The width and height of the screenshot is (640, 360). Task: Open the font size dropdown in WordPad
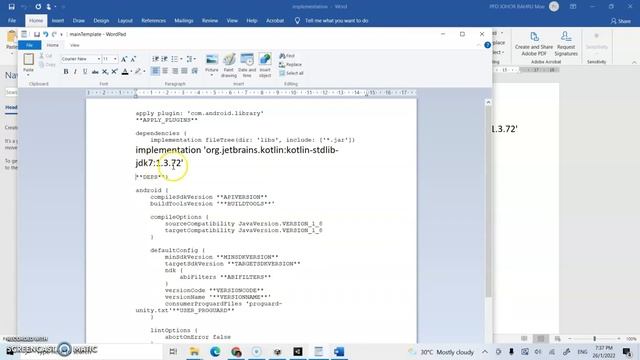tap(115, 59)
